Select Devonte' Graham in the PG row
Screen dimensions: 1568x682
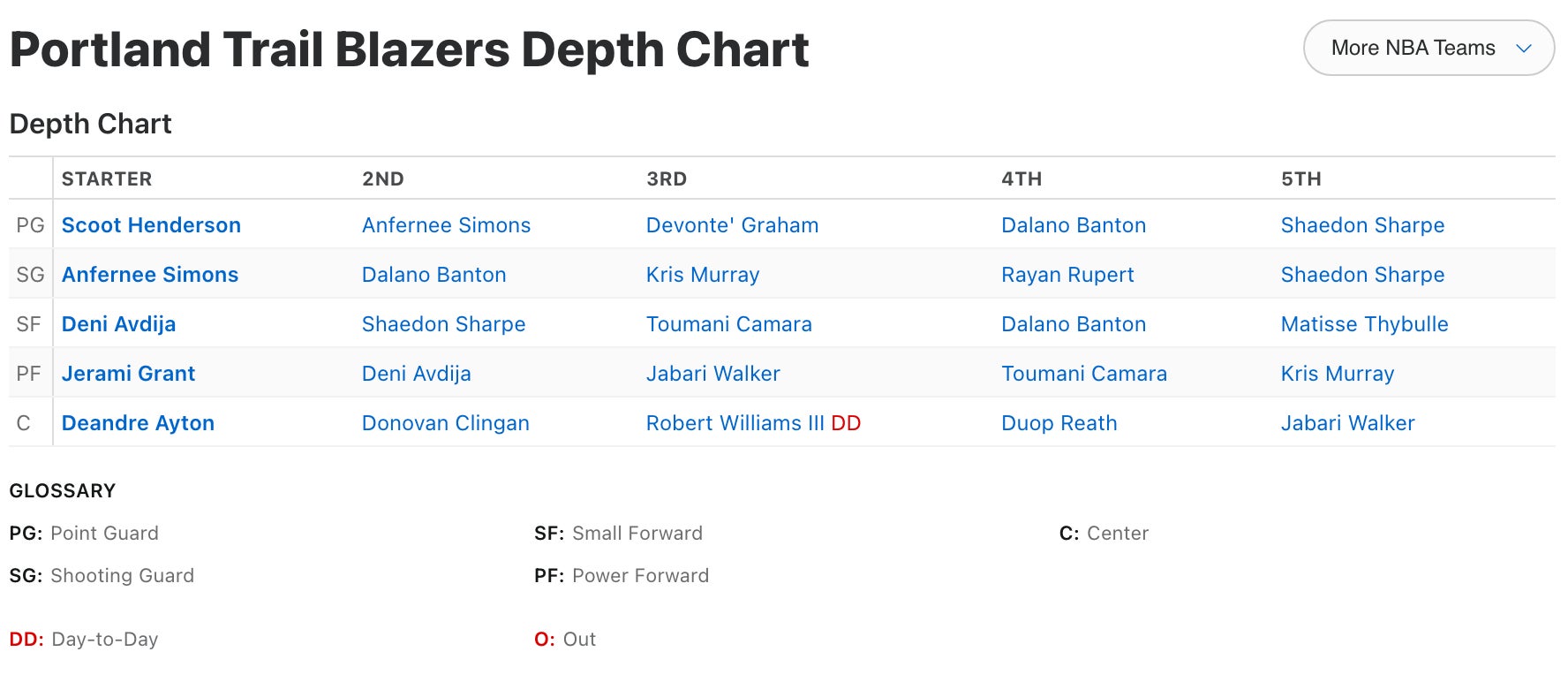click(x=732, y=225)
